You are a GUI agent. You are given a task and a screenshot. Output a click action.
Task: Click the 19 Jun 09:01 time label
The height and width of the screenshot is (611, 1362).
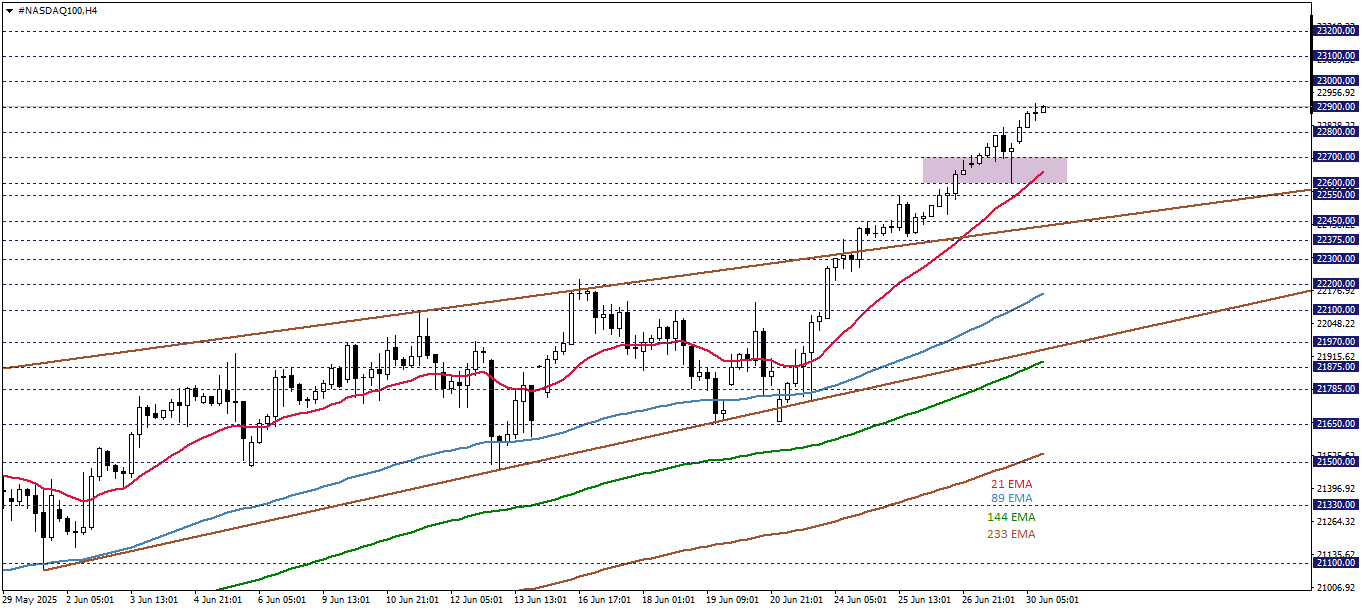733,600
